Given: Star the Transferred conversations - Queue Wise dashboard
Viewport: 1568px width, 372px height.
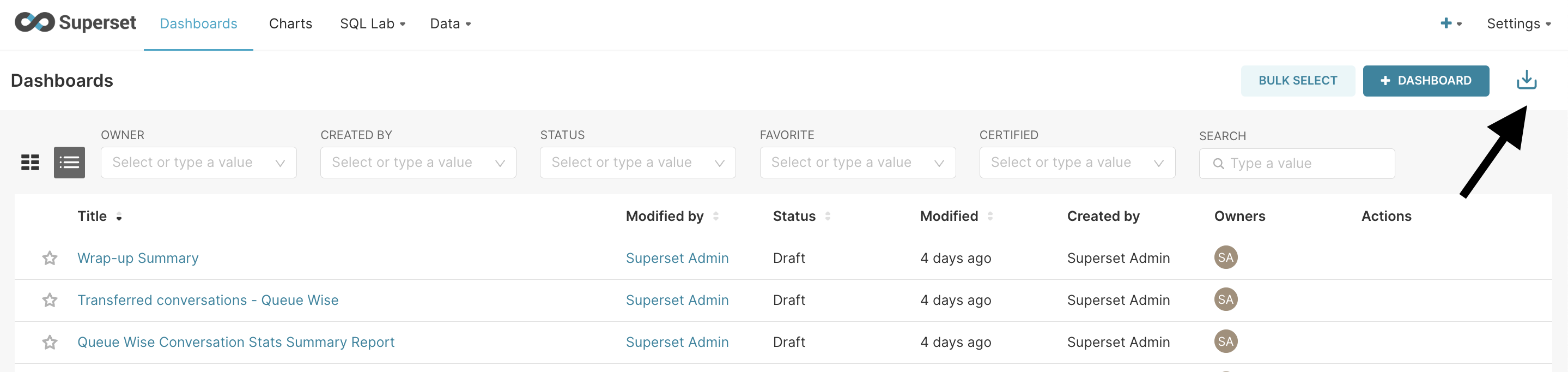Looking at the screenshot, I should (50, 300).
